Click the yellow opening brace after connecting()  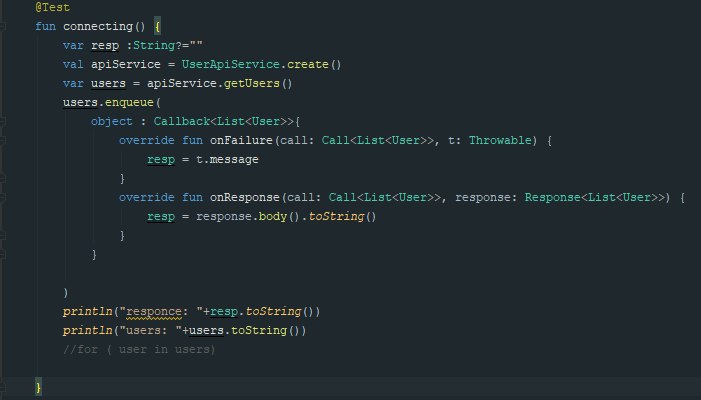[x=157, y=26]
